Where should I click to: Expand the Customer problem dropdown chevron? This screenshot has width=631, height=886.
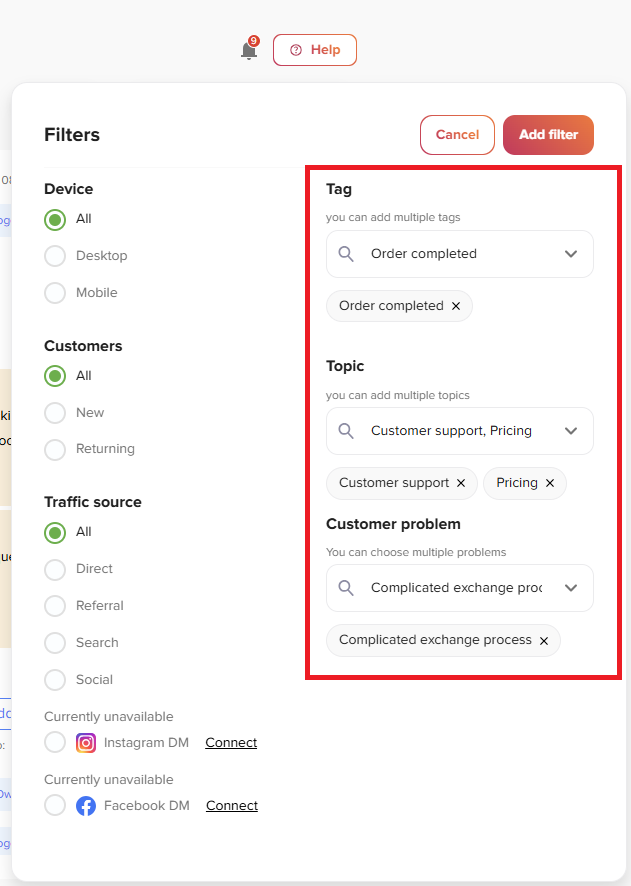point(571,588)
